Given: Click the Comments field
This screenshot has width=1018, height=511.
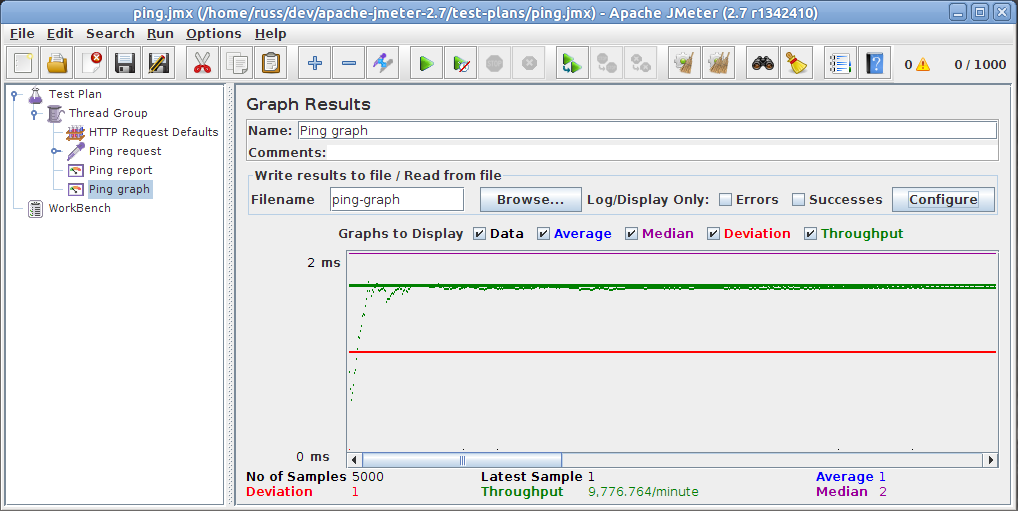Looking at the screenshot, I should pos(664,153).
